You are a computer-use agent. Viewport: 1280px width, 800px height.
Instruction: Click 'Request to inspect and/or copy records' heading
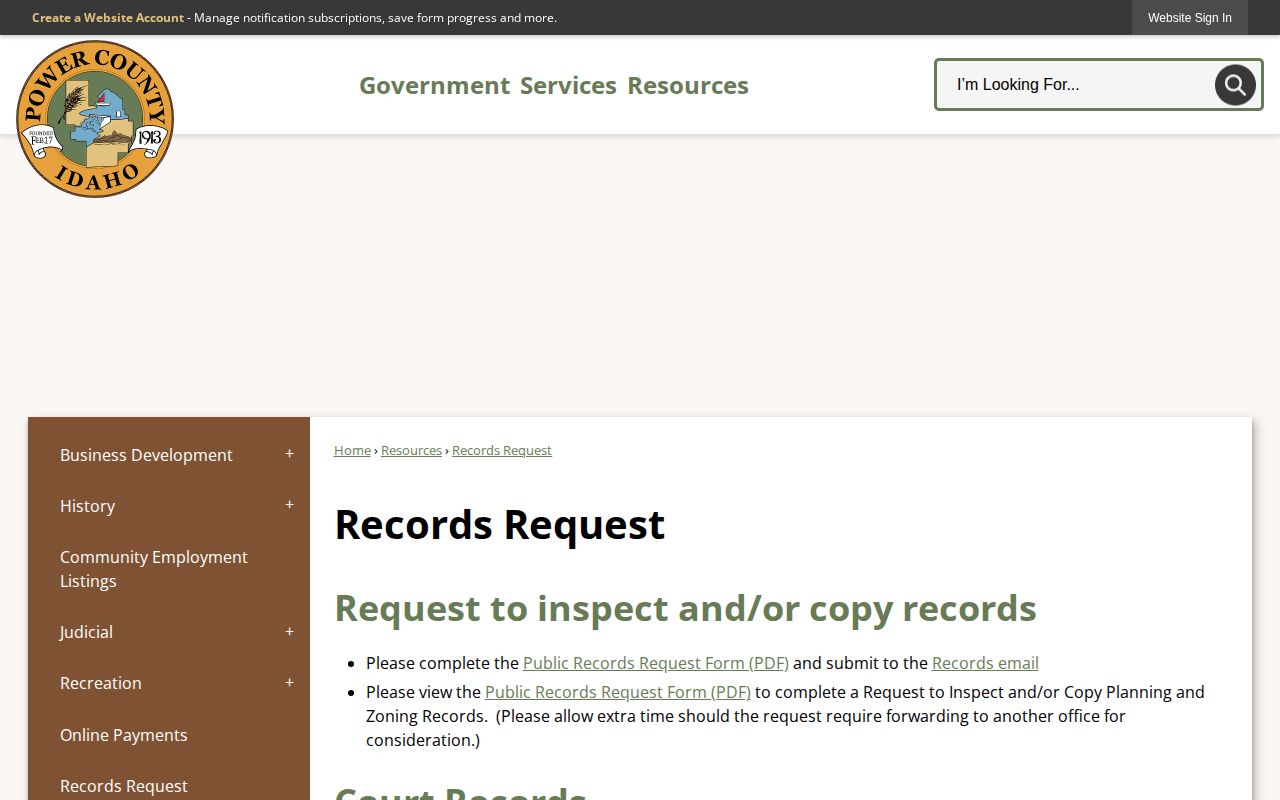(685, 608)
